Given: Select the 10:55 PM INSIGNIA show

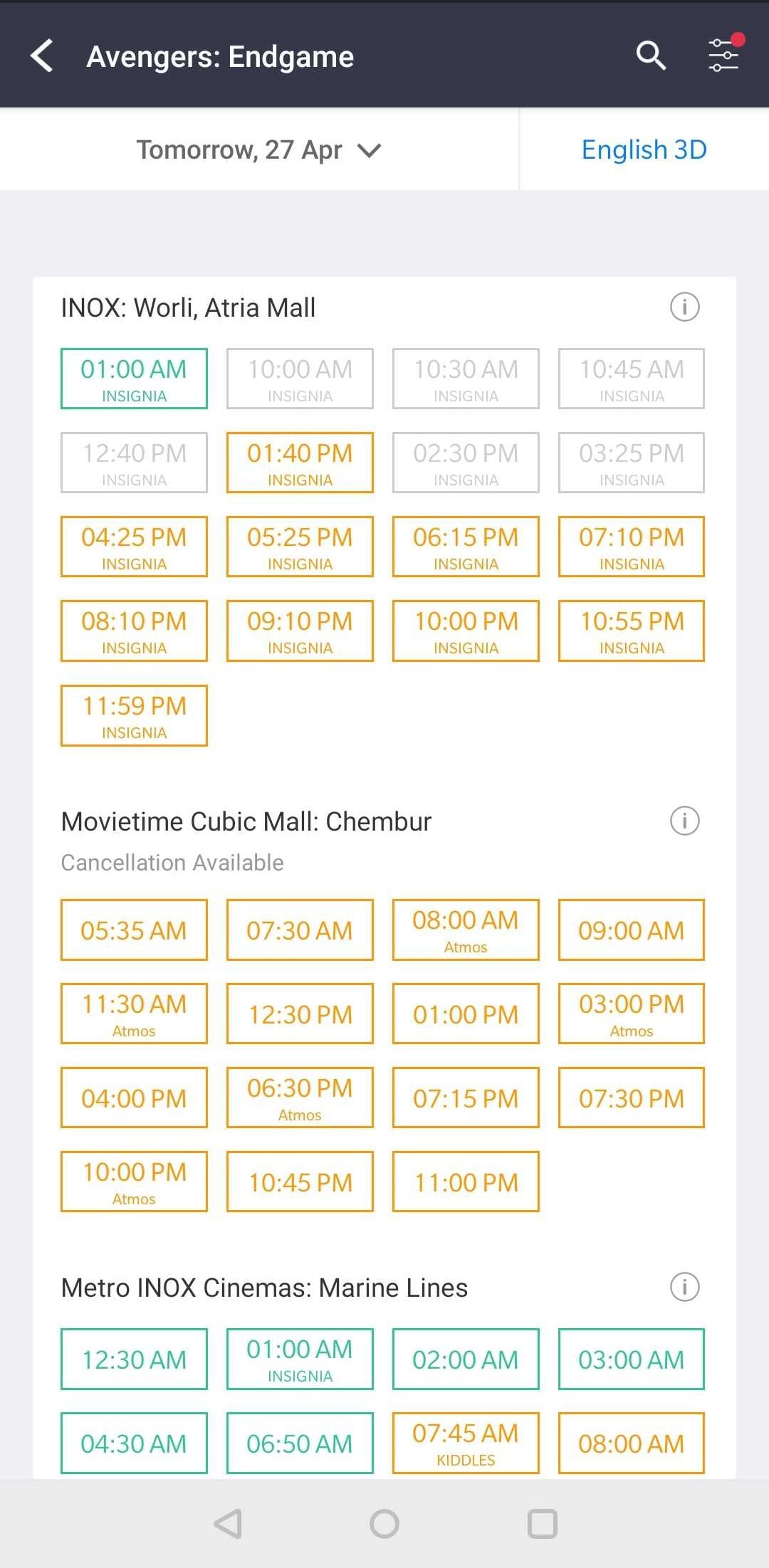Looking at the screenshot, I should [632, 631].
